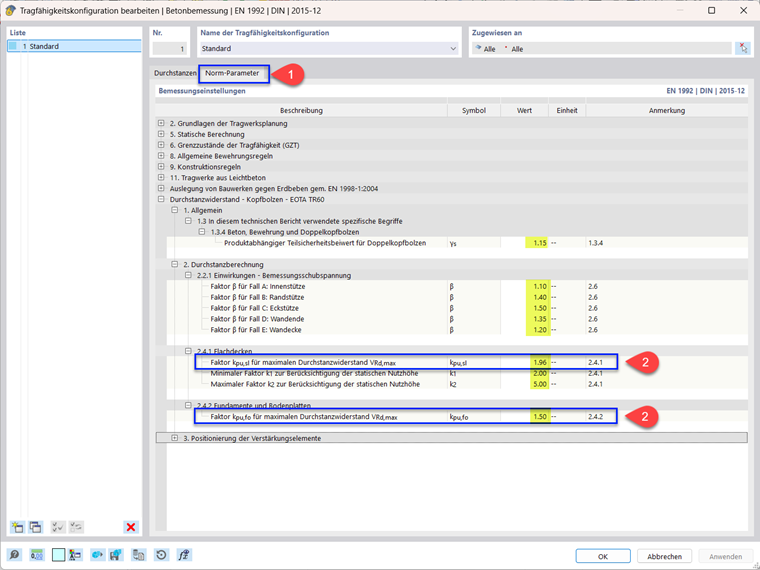Viewport: 760px width, 570px height.
Task: Expand 5. Statische Berechnung
Action: pyautogui.click(x=161, y=134)
